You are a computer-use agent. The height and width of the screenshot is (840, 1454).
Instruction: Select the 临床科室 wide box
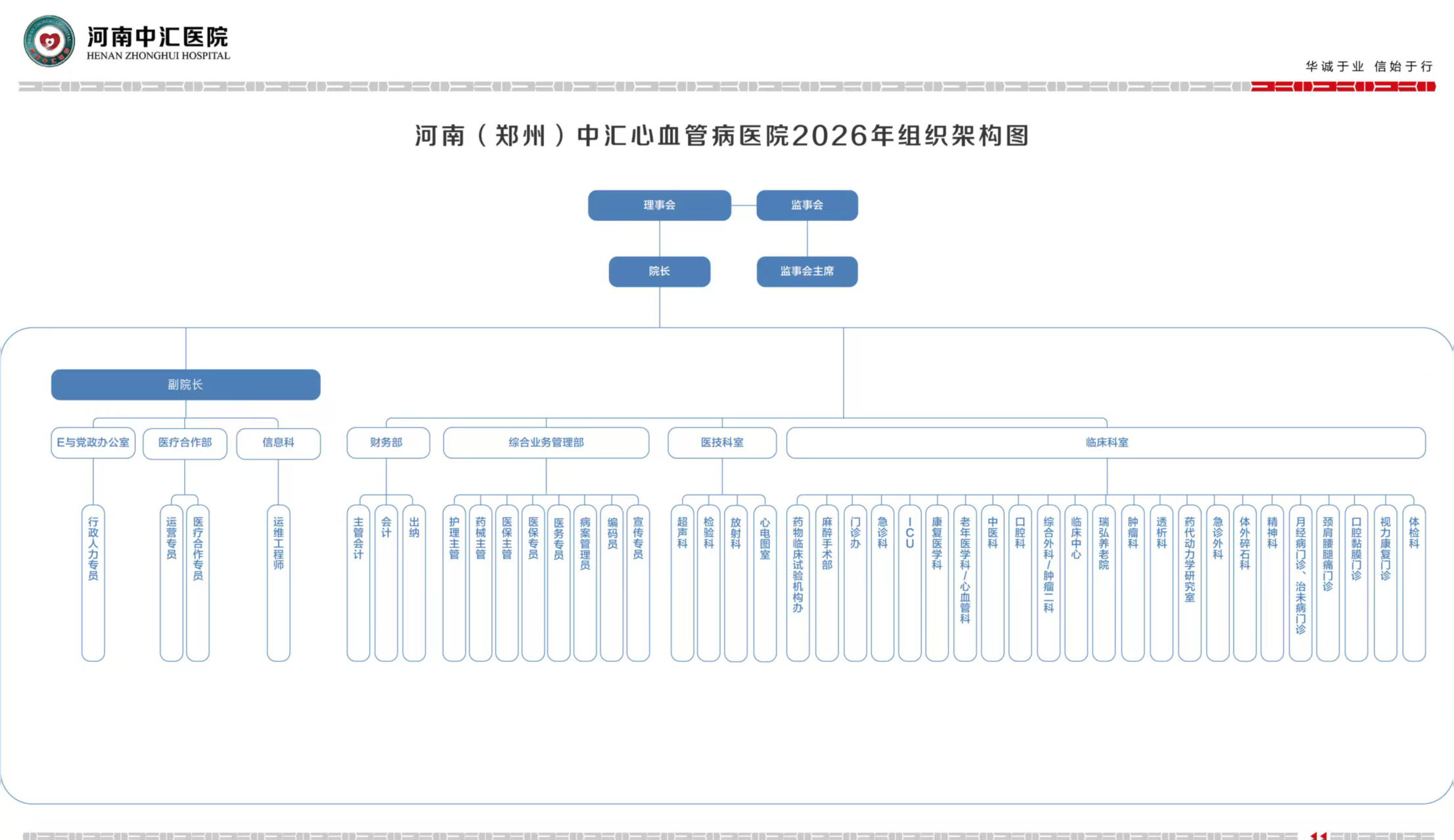[x=1108, y=443]
